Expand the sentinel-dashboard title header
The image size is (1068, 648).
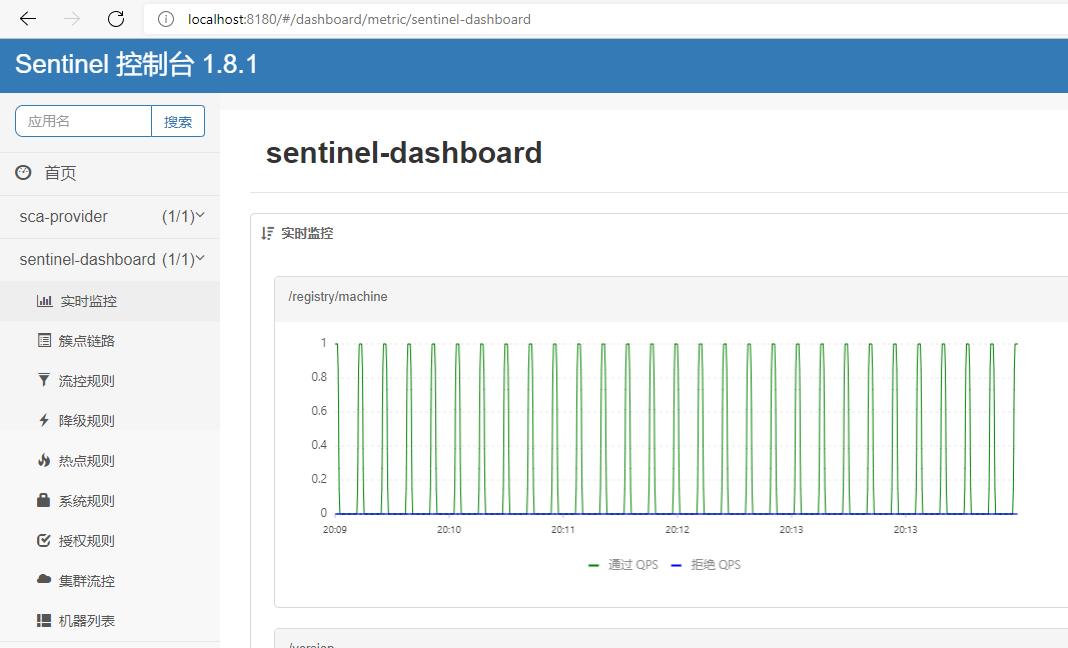click(404, 152)
